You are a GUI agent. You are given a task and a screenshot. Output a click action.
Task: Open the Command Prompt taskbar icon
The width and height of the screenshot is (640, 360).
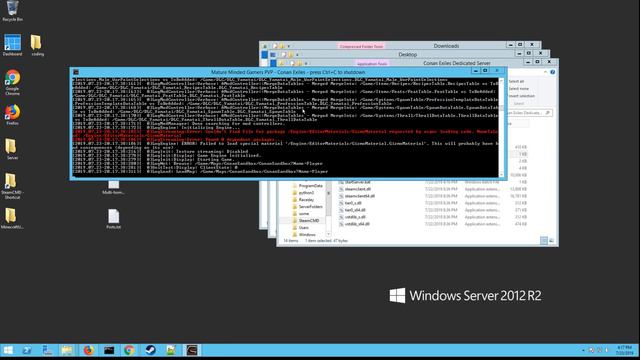109,350
